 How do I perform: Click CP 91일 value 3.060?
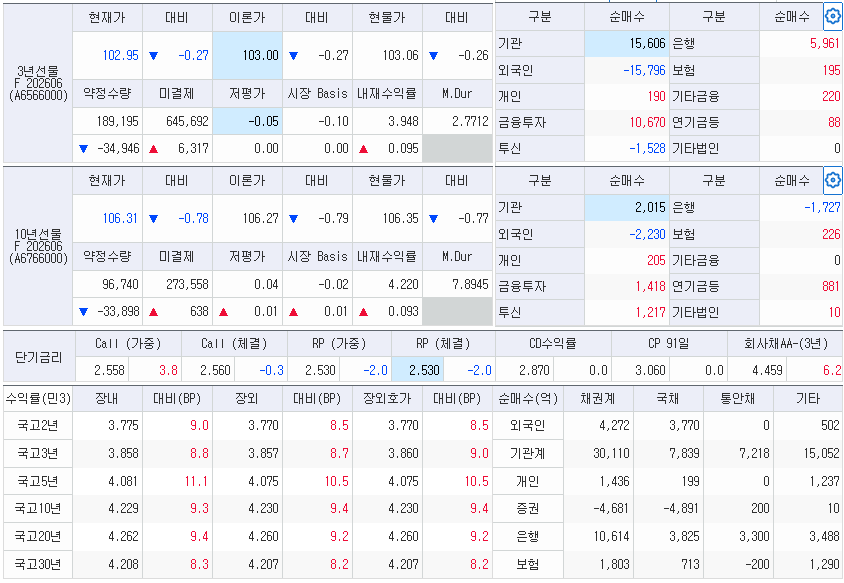[x=650, y=370]
